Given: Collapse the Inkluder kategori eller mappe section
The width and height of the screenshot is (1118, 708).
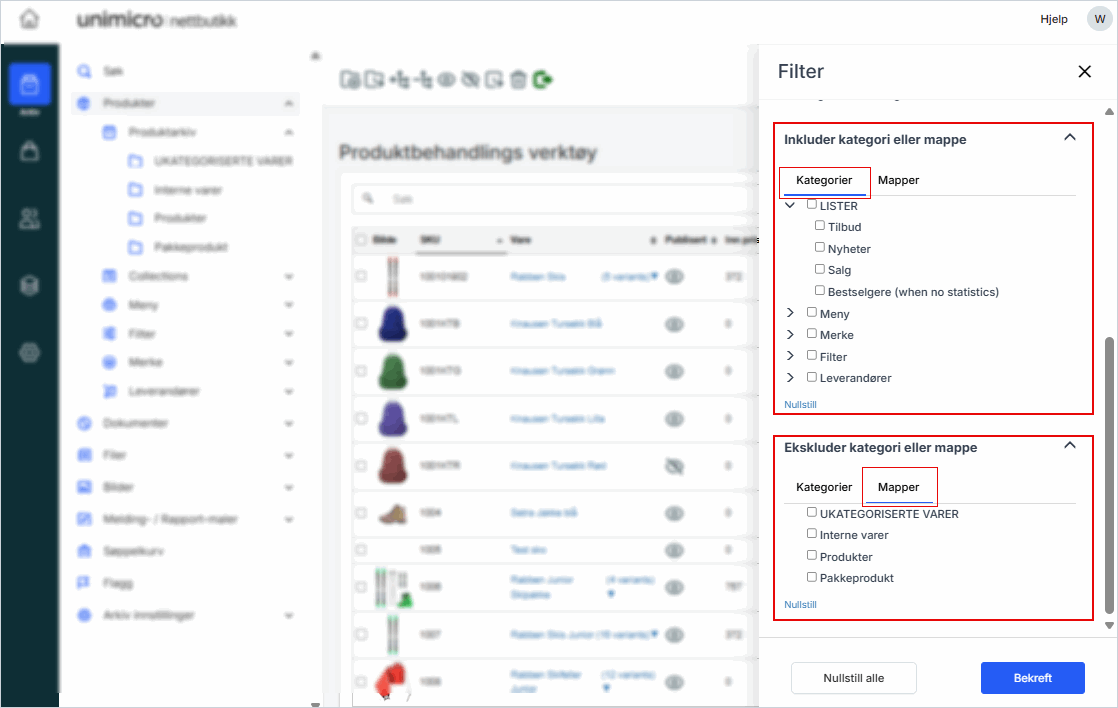Looking at the screenshot, I should coord(1069,138).
